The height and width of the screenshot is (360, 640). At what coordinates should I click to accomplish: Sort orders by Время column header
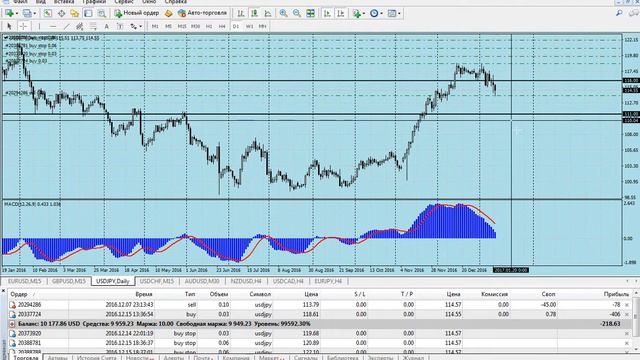tap(144, 294)
